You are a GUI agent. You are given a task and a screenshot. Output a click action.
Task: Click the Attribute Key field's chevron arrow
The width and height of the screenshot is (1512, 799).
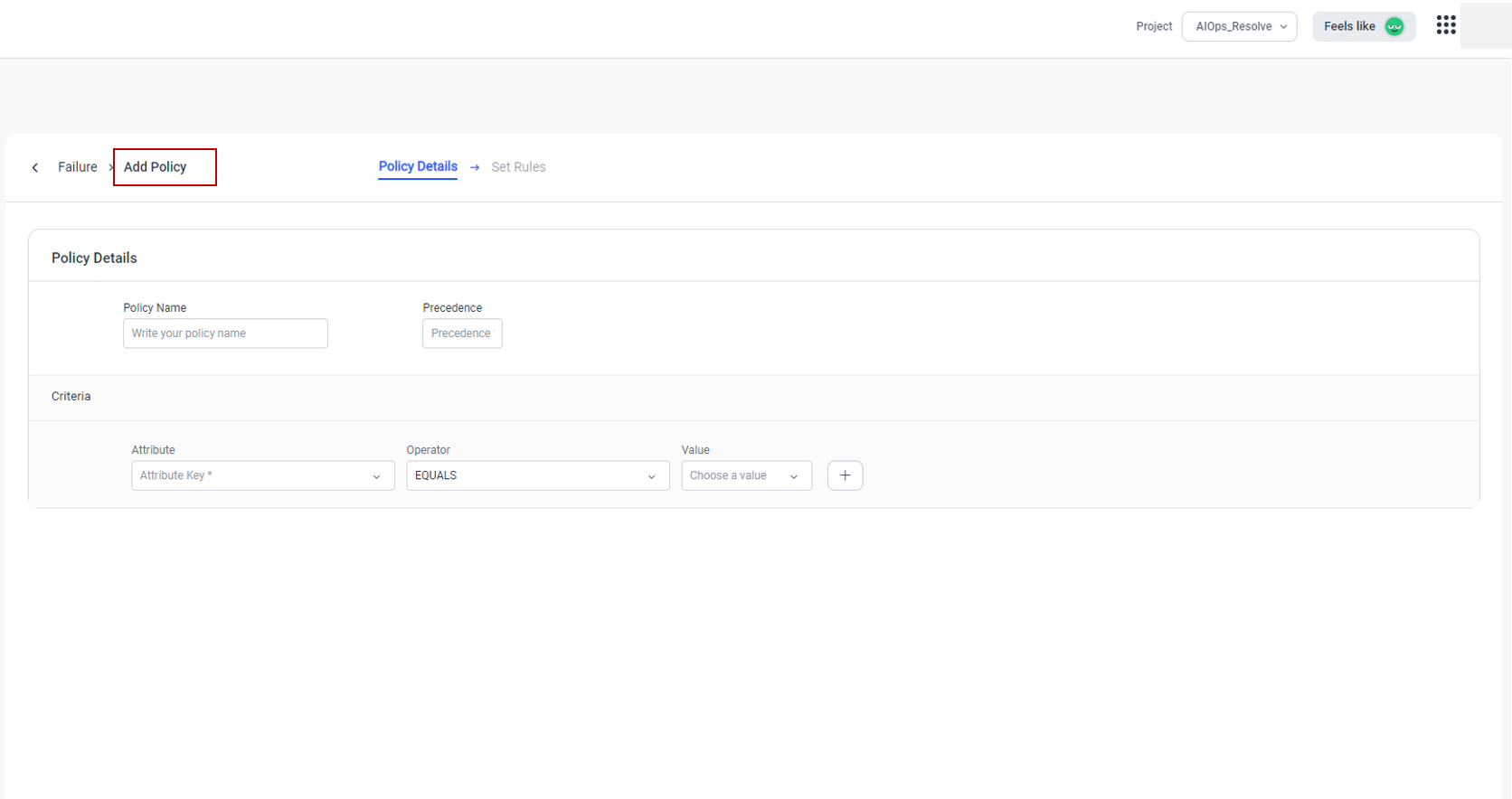[376, 476]
